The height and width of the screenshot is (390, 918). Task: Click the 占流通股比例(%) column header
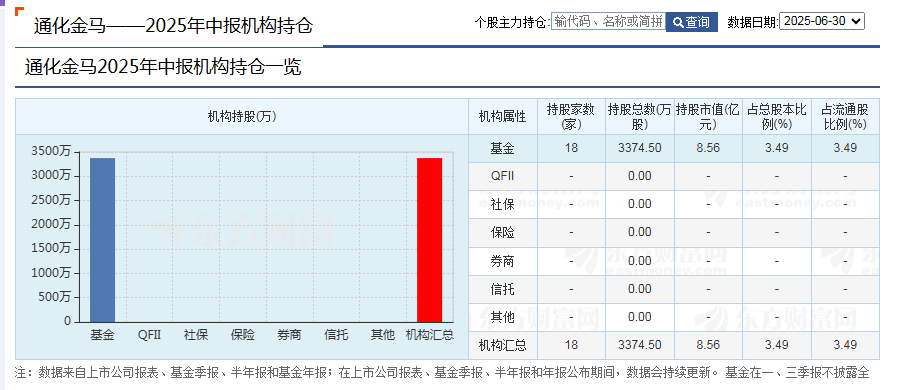tap(845, 117)
